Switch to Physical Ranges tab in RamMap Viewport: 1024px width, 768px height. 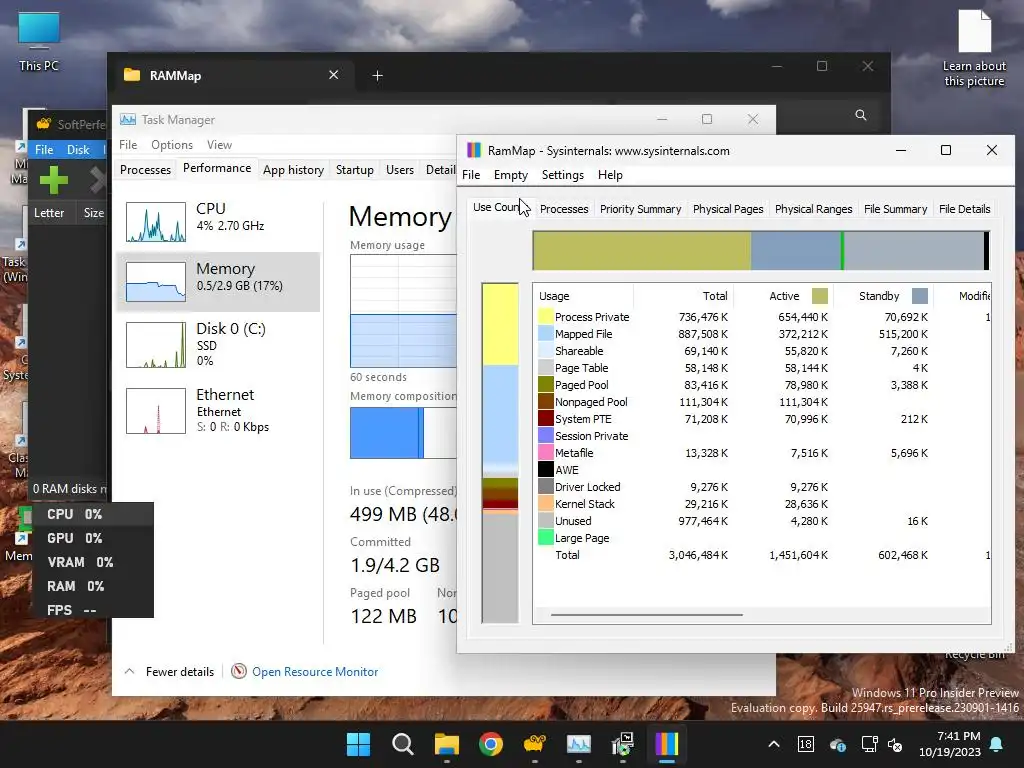813,209
